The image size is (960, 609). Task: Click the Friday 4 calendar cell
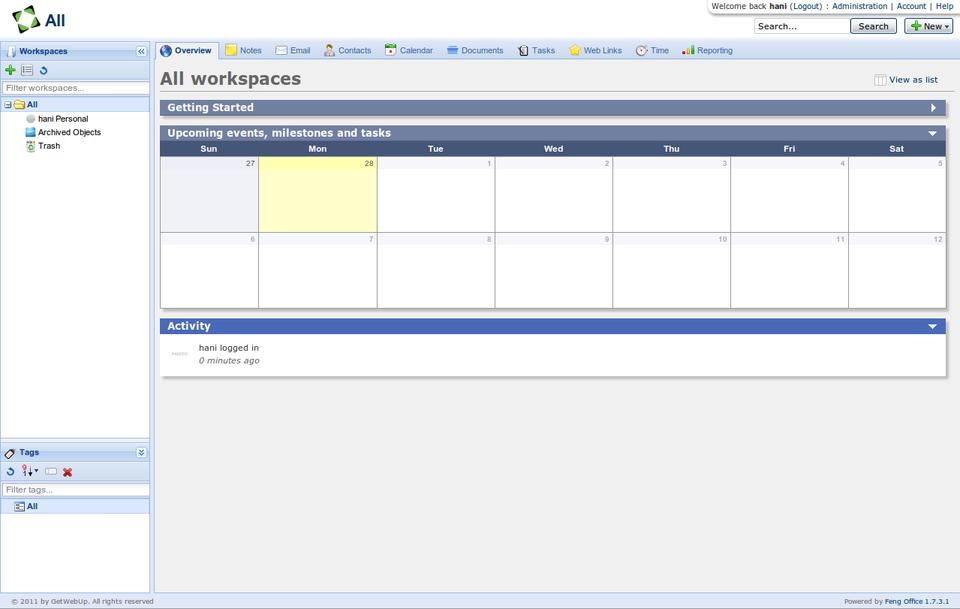[x=789, y=195]
